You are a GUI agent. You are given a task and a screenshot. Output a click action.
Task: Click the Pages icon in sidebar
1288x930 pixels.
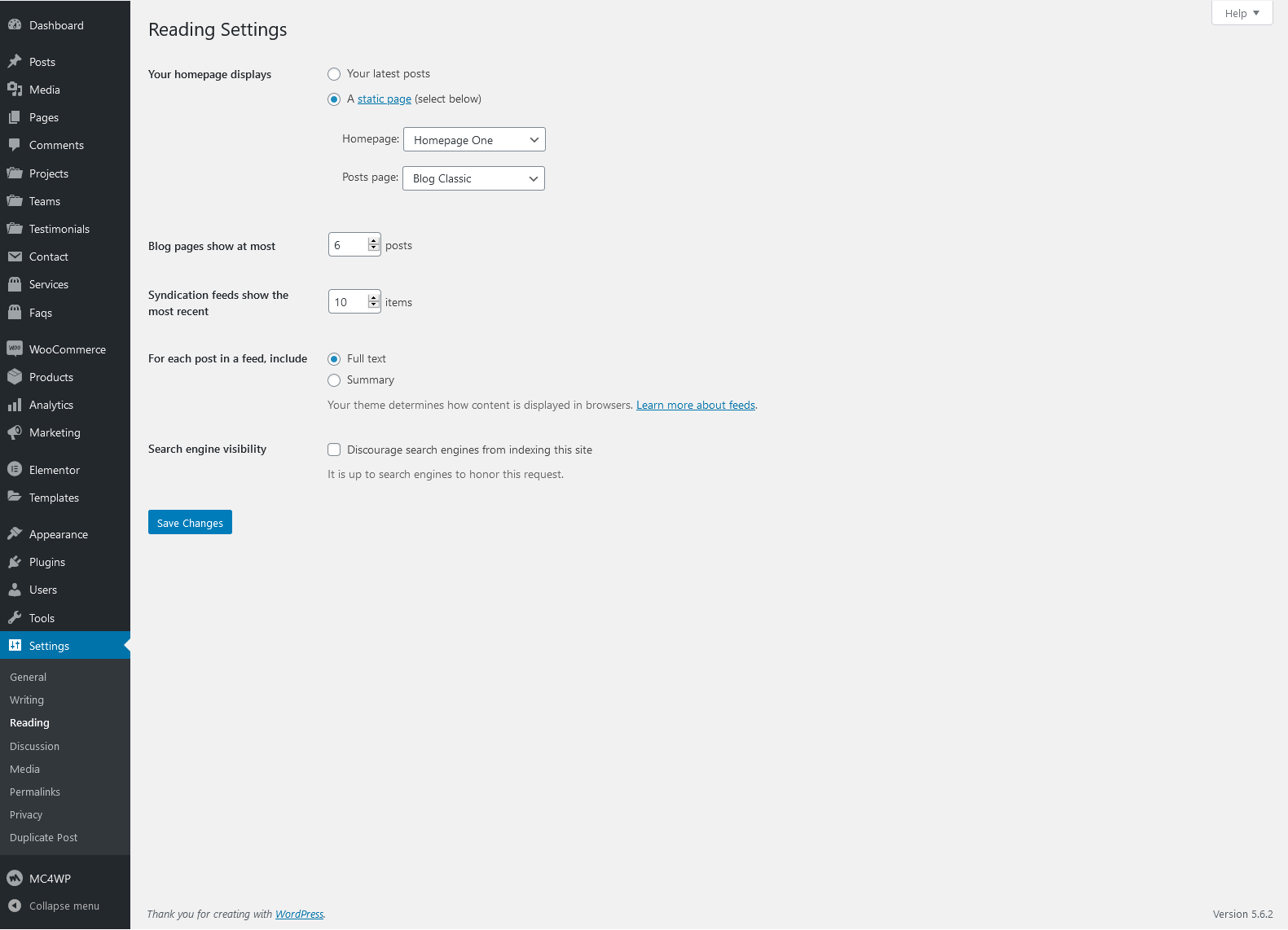click(x=15, y=117)
